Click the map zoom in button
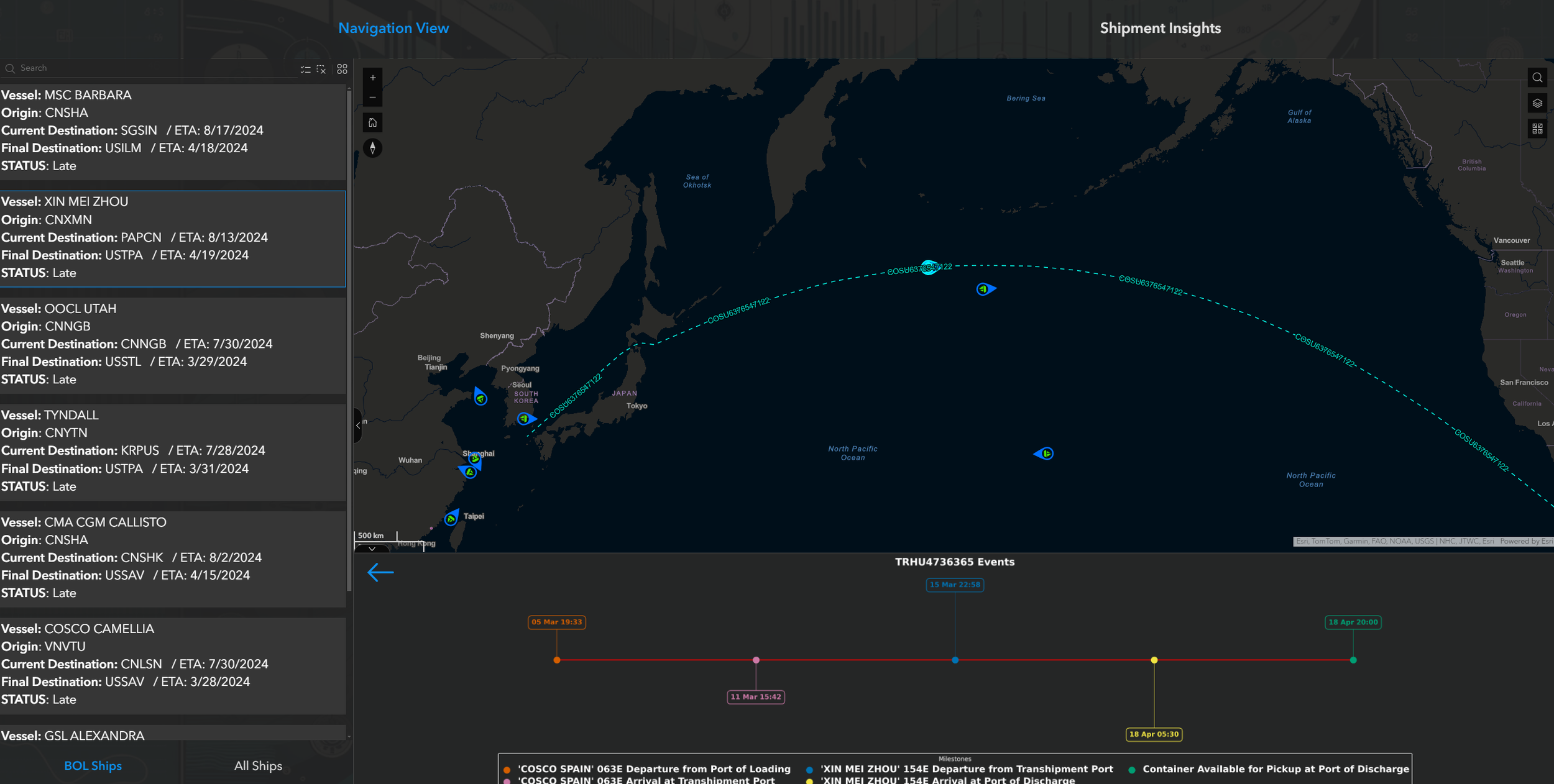 coord(372,78)
